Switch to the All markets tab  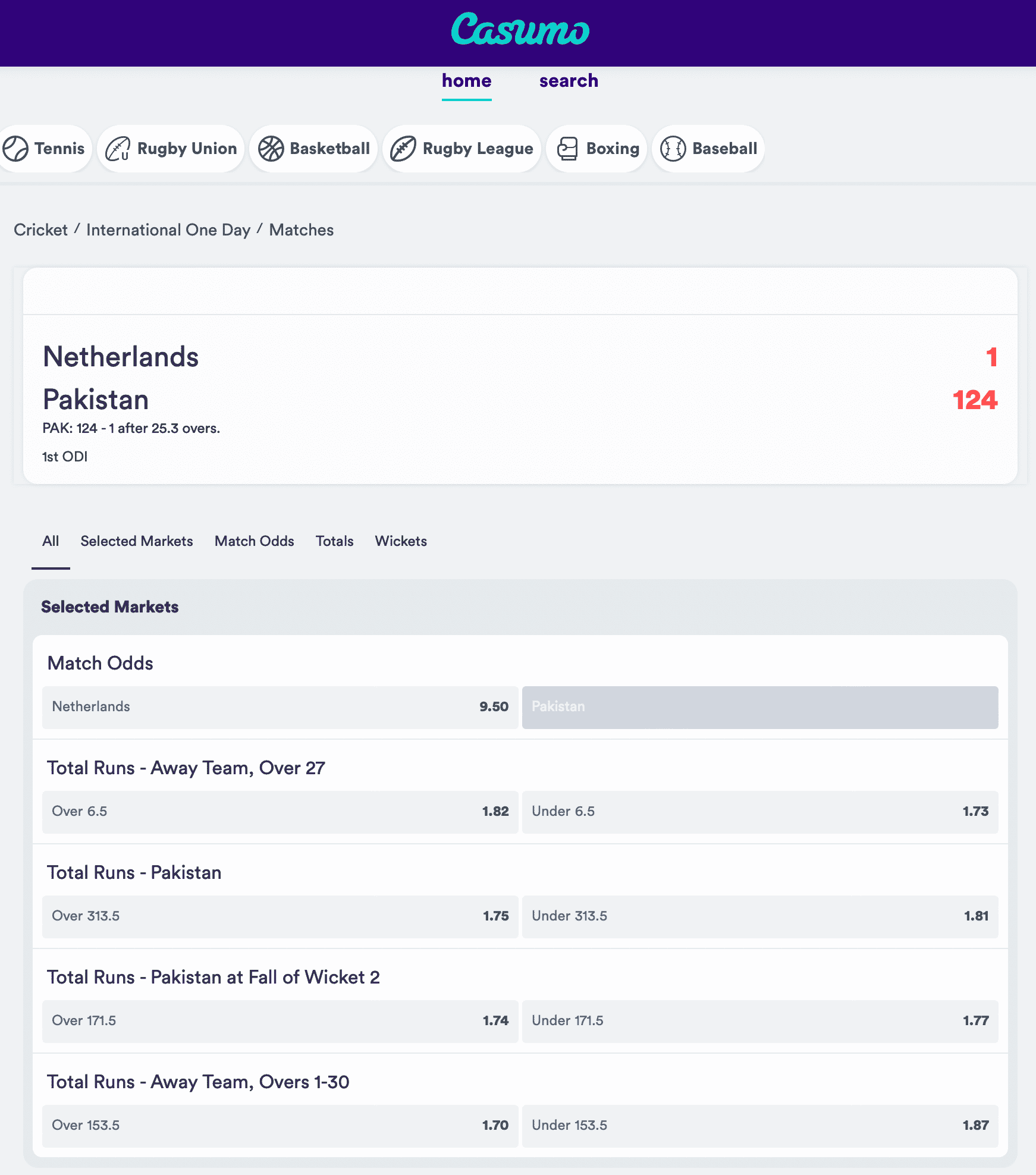[x=51, y=541]
